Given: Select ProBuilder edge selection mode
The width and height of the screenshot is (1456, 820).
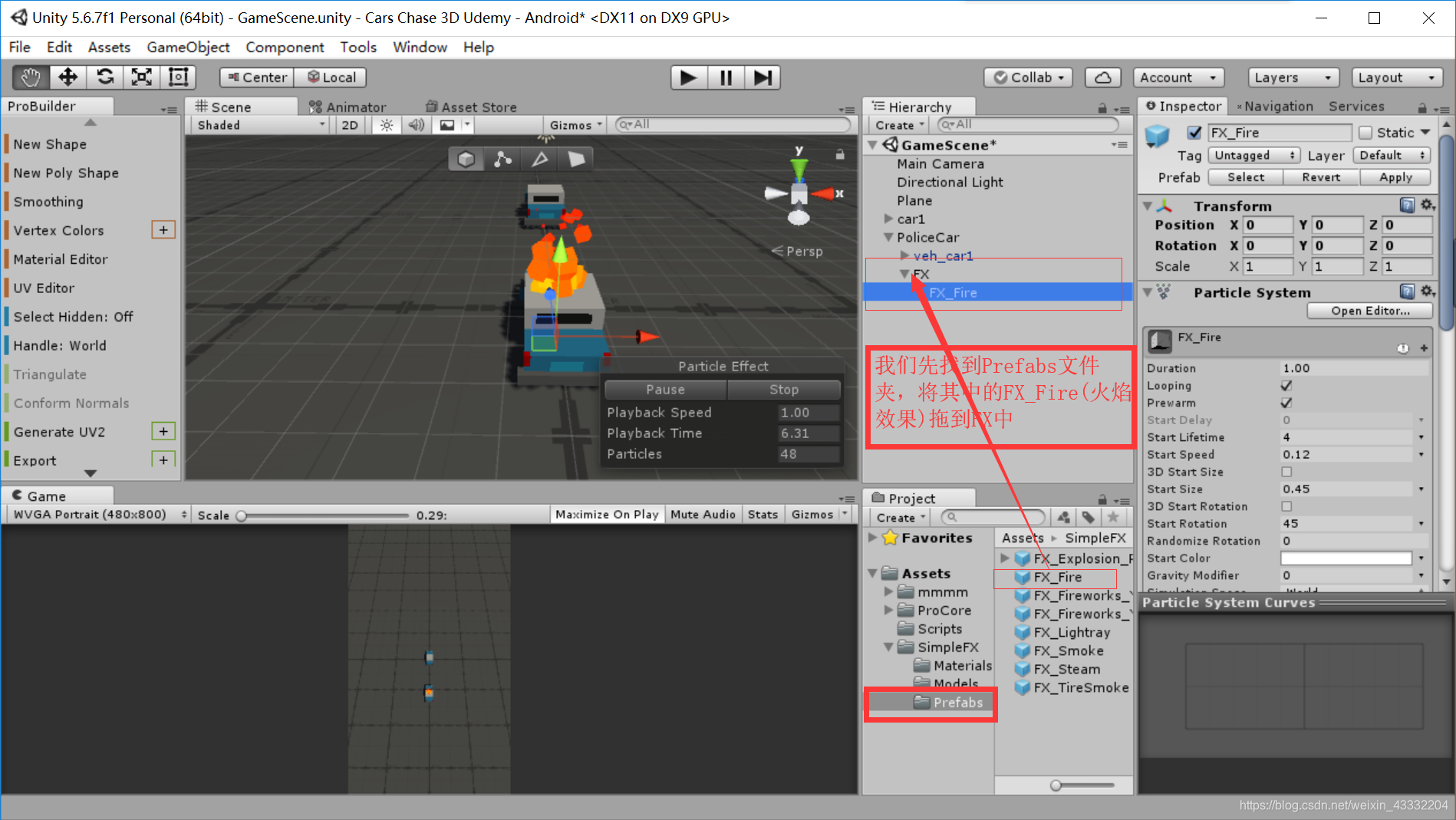Looking at the screenshot, I should tap(539, 159).
